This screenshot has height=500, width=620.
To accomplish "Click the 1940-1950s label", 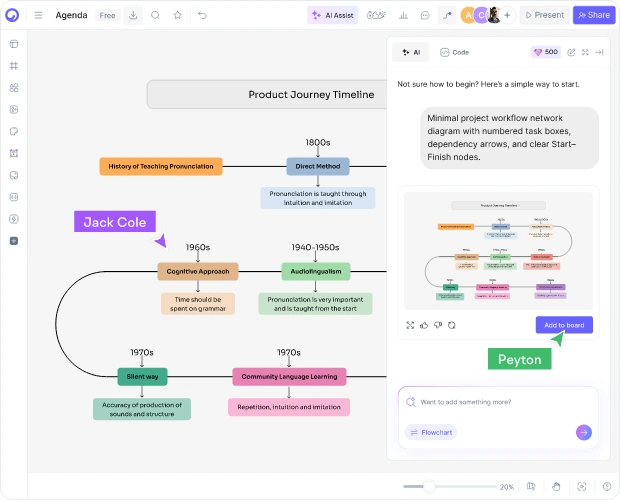I will 316,247.
